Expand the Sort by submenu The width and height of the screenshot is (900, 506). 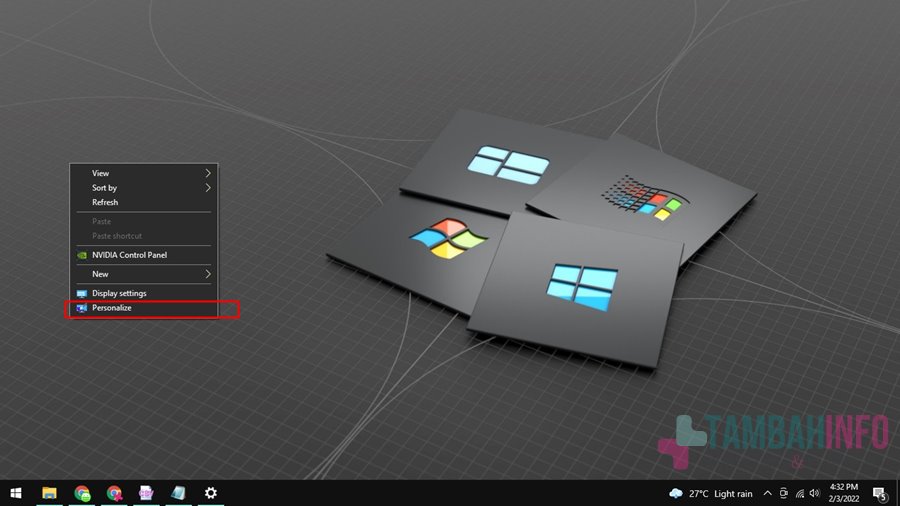pos(143,188)
